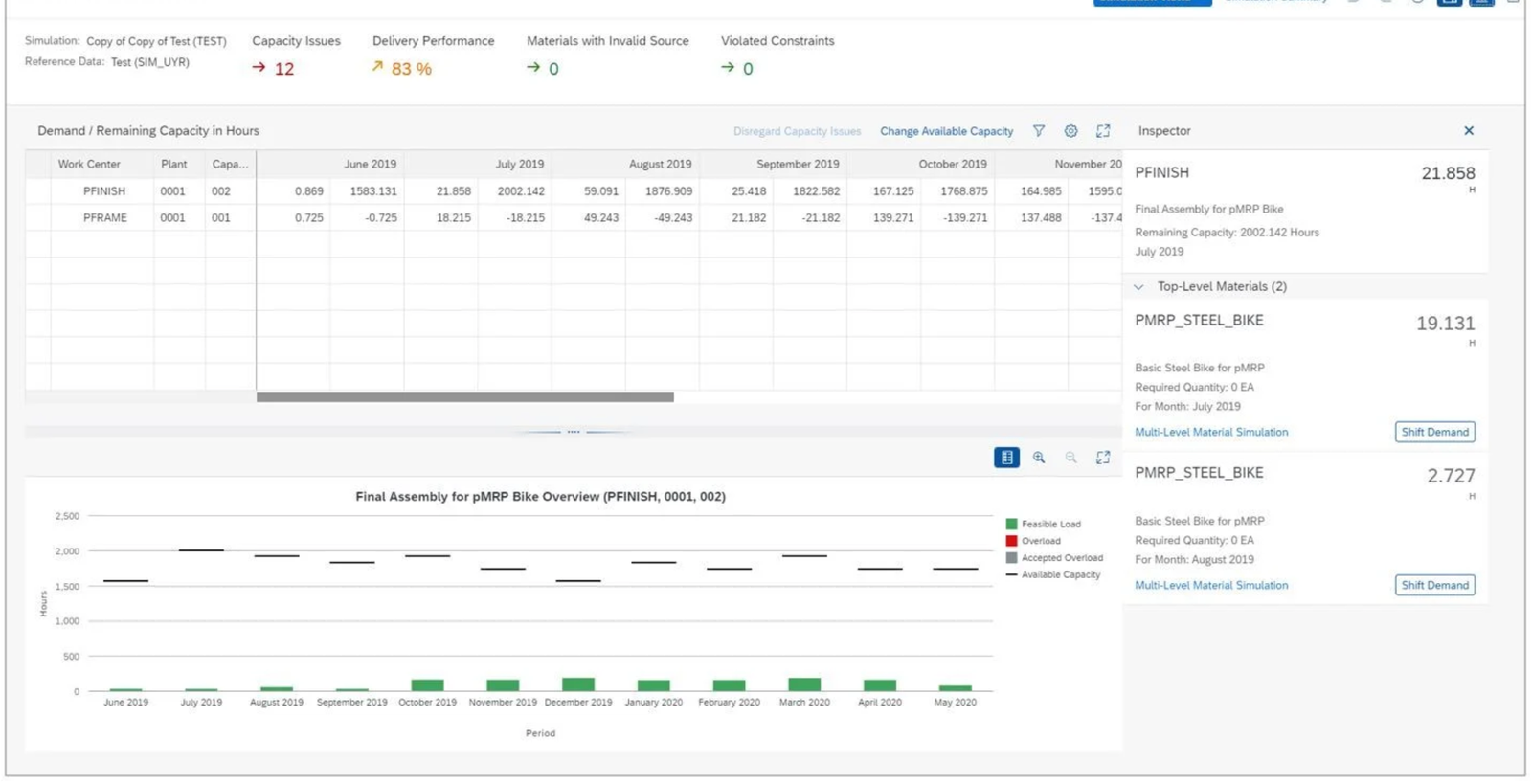The width and height of the screenshot is (1532, 784).
Task: Select the Overload legend entry
Action: (x=1033, y=541)
